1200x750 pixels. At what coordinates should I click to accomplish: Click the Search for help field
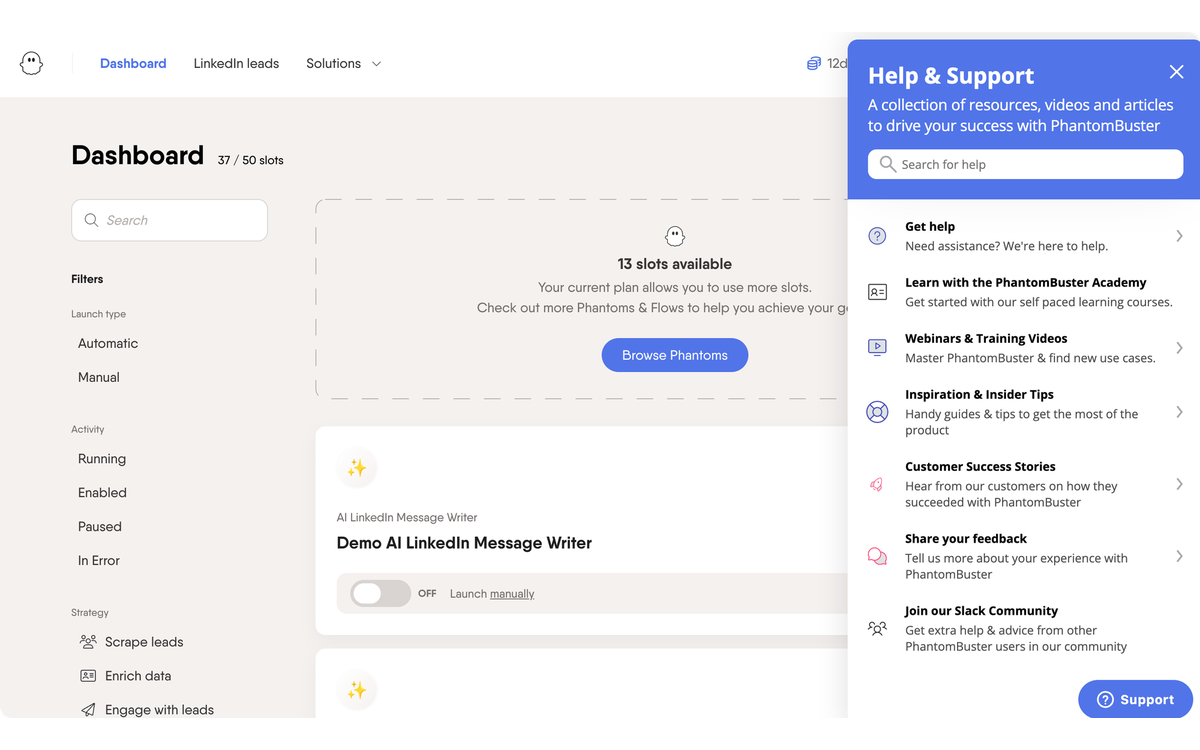(1025, 164)
